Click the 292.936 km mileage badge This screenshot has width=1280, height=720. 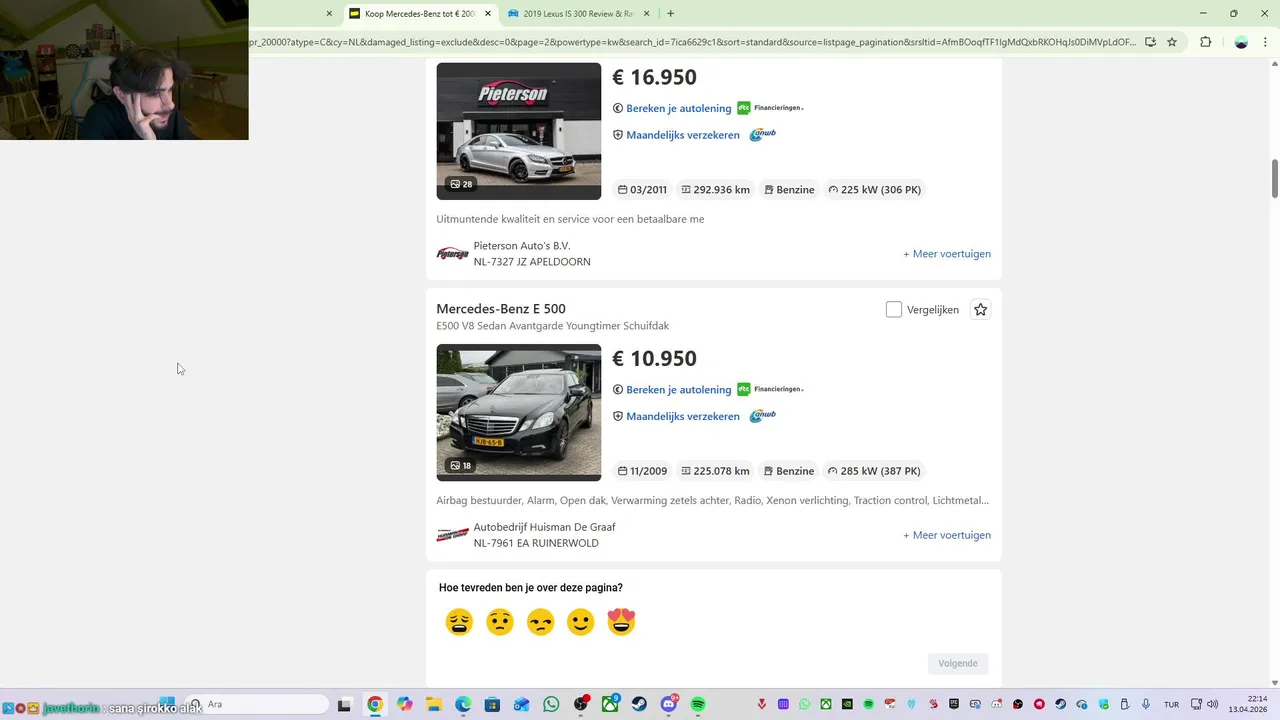coord(714,190)
